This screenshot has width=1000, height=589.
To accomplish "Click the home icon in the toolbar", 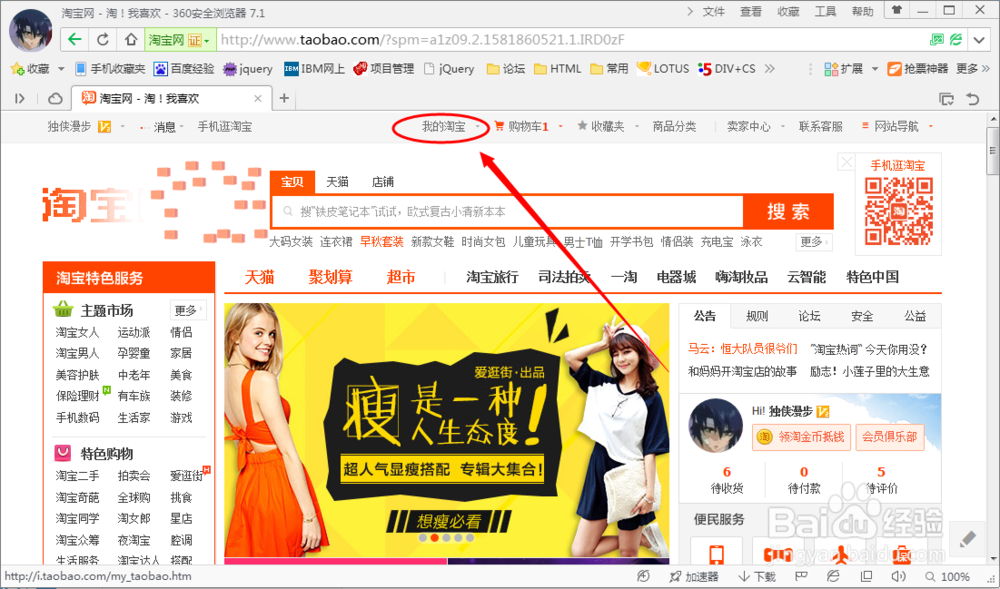I will tap(130, 38).
